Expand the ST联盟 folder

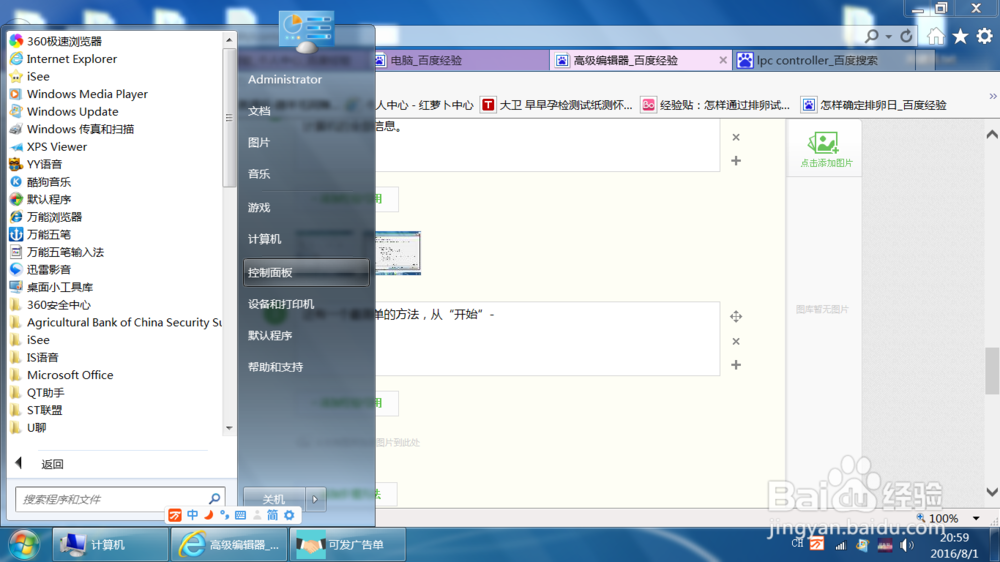pos(36,410)
